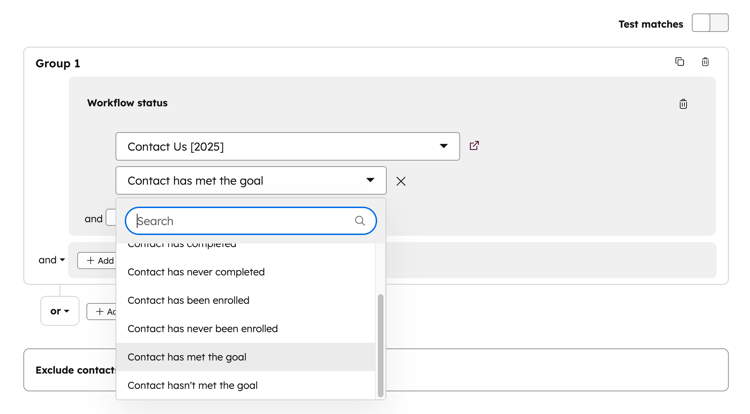Remove the goal condition with the X

(x=401, y=181)
